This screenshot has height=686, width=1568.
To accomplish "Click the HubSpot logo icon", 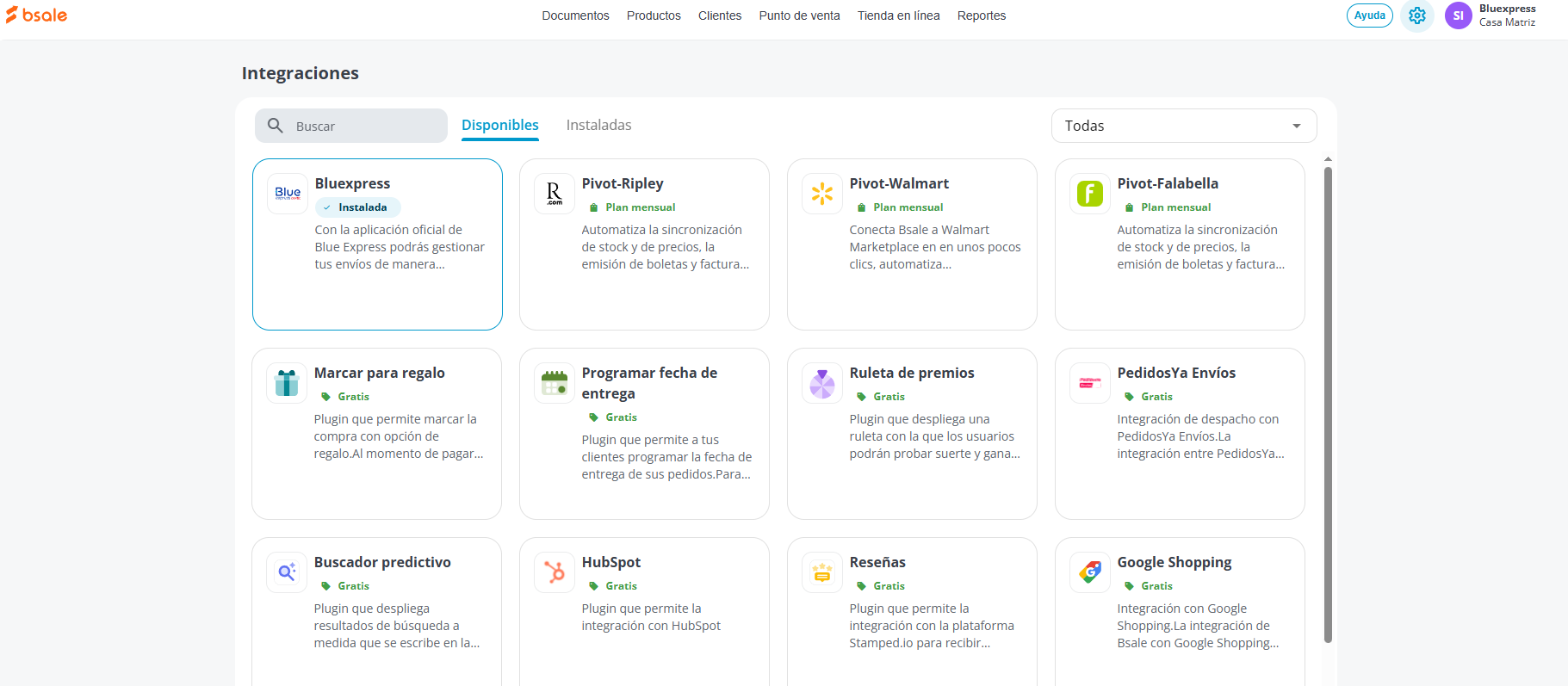I will pos(555,572).
